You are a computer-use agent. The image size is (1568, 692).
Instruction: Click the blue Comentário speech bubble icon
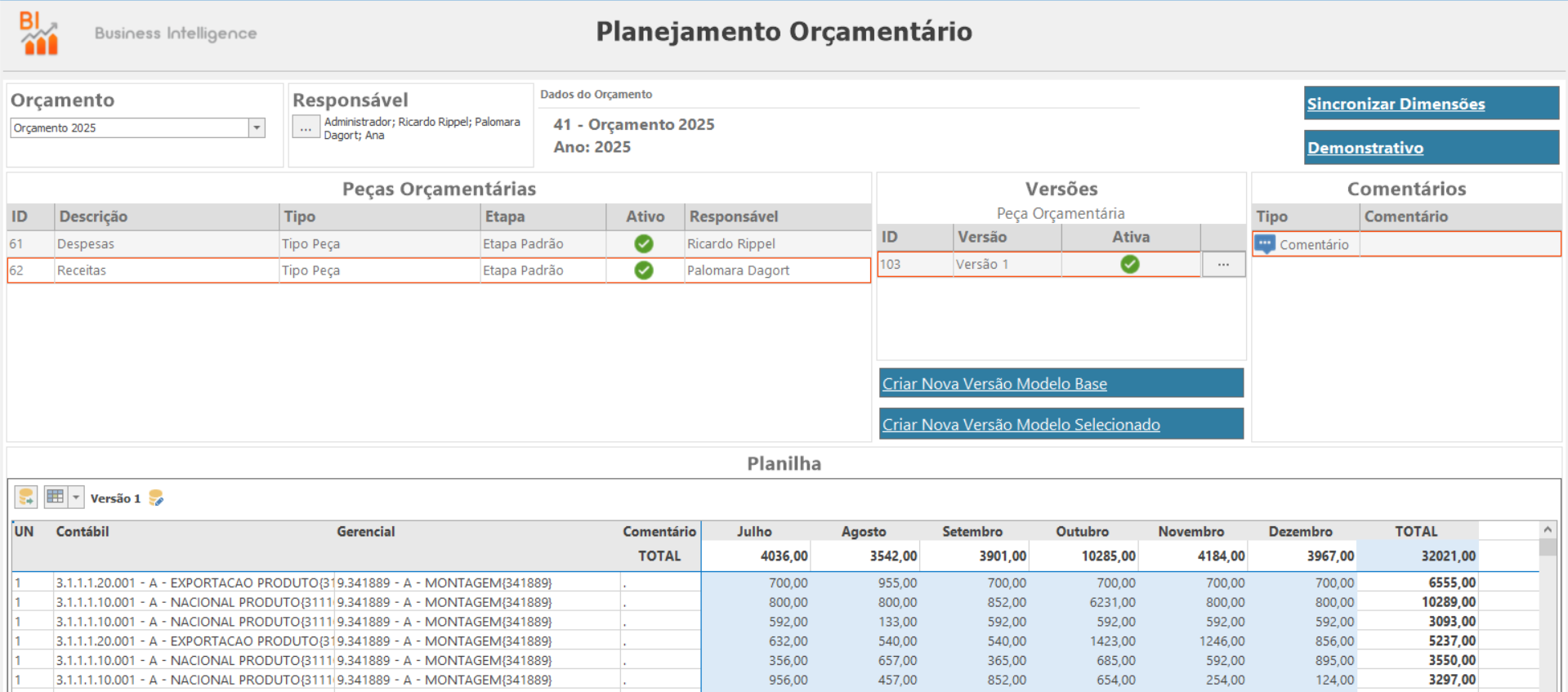(1265, 244)
